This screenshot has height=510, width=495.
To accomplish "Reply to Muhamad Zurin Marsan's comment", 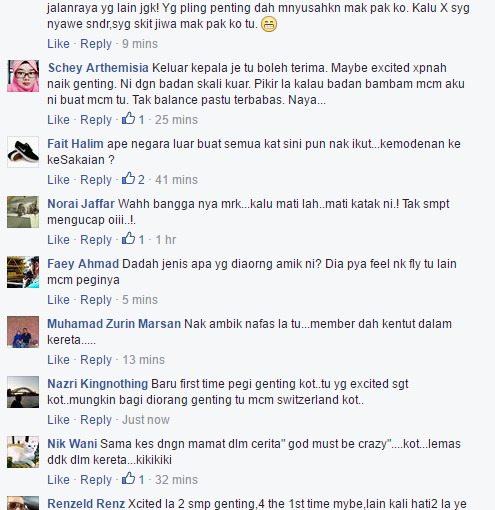I will [96, 360].
